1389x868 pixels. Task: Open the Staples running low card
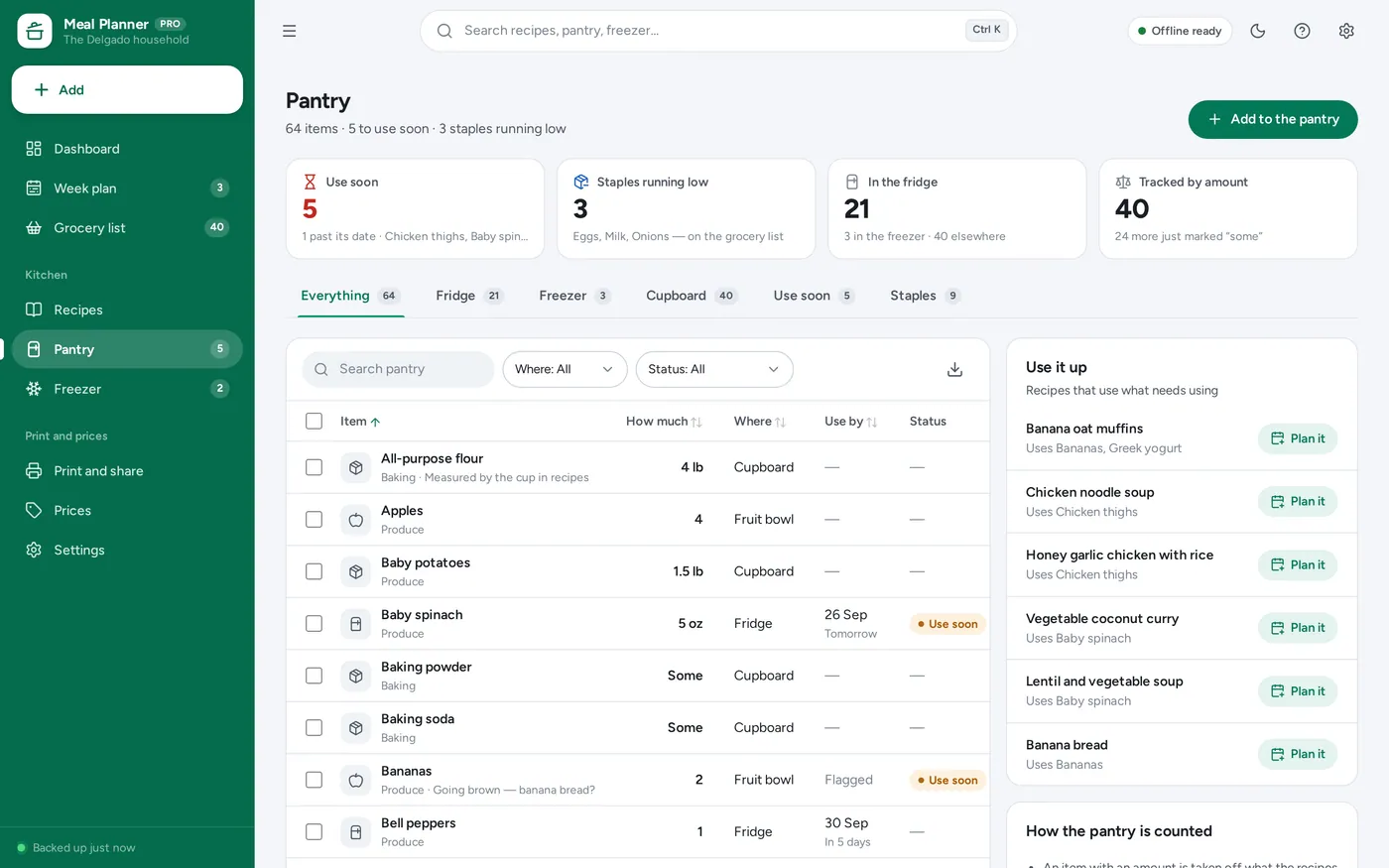click(x=687, y=209)
